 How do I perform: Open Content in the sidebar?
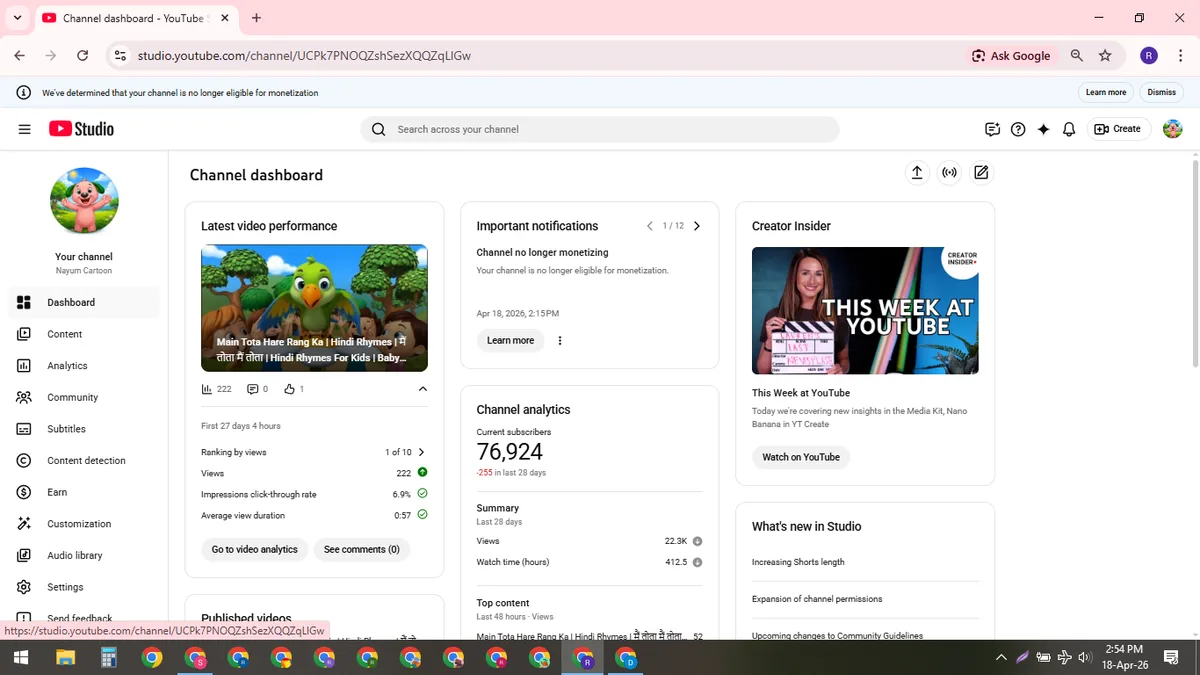tap(84, 334)
